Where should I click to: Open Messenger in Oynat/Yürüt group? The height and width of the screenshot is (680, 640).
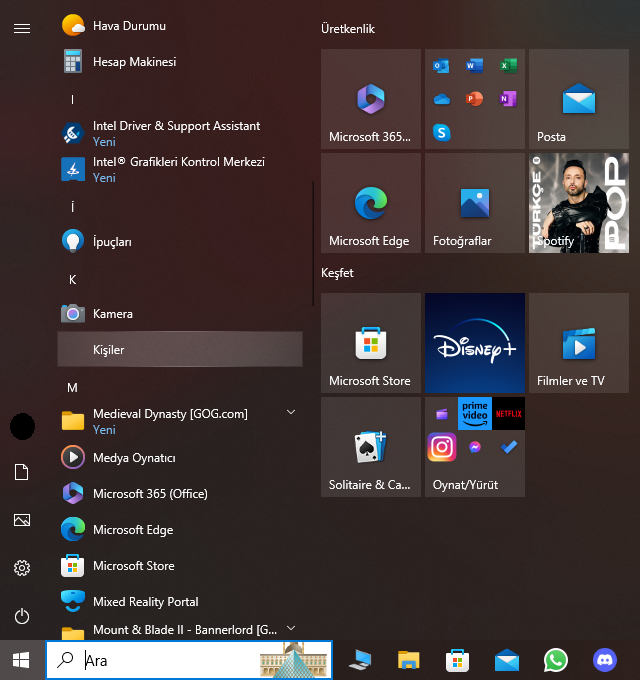[x=475, y=447]
